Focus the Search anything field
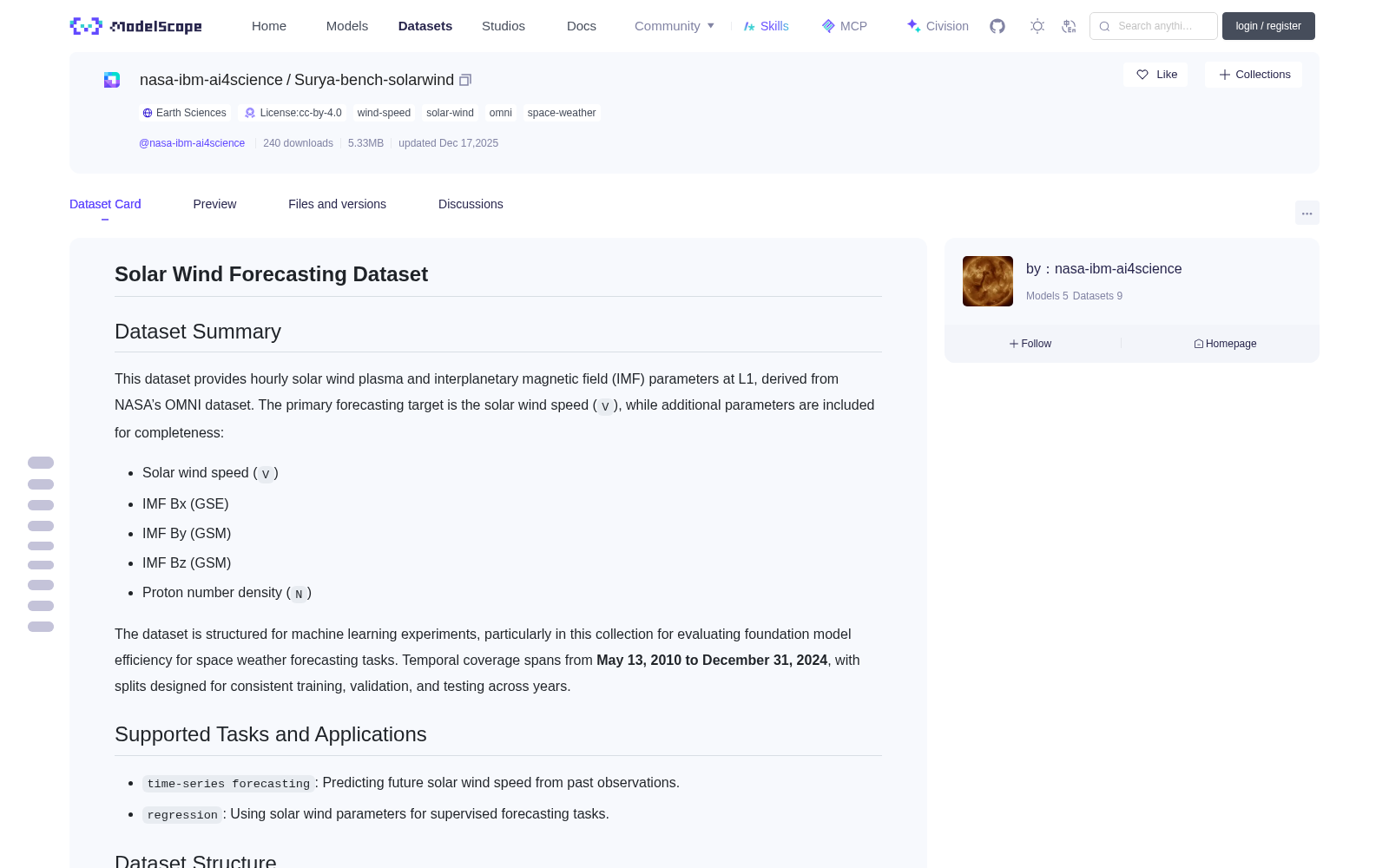Viewport: 1389px width, 868px height. pyautogui.click(x=1154, y=26)
